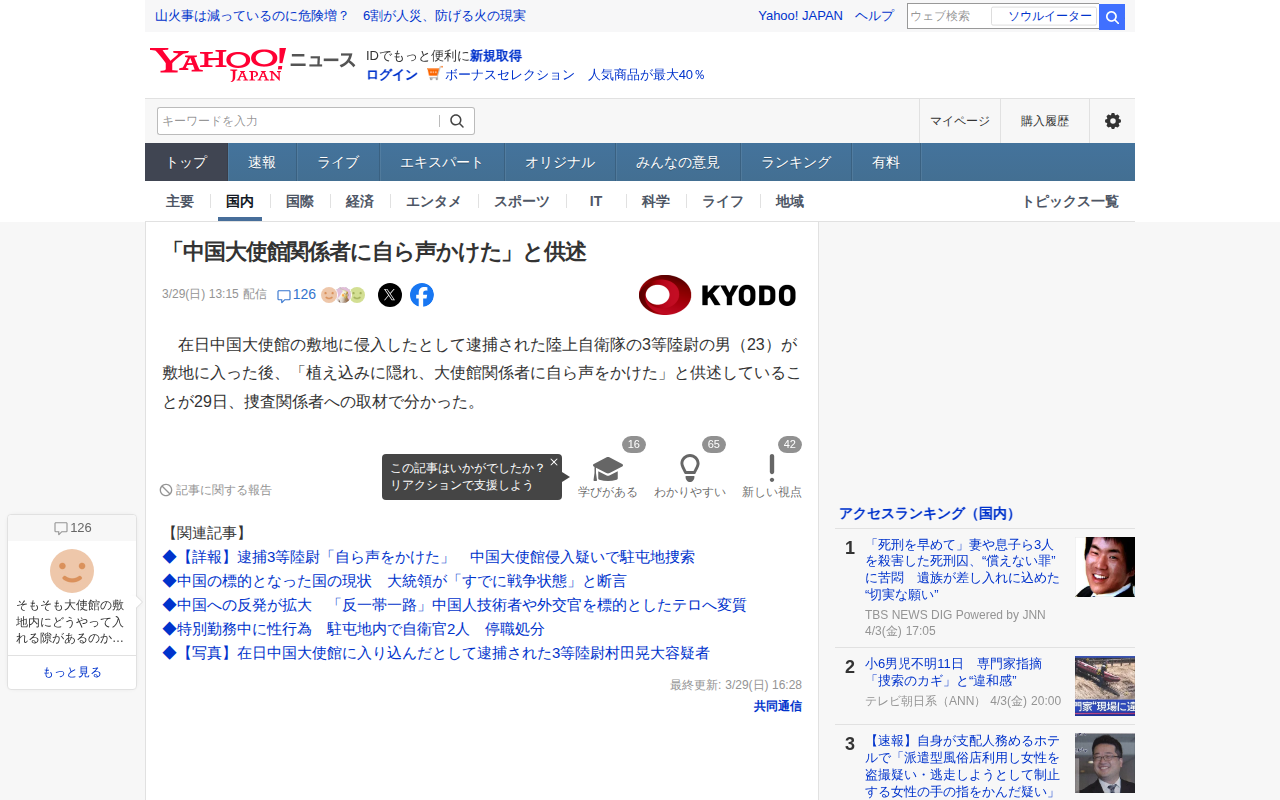Open the ヘルプ link
Image resolution: width=1280 pixels, height=800 pixels.
pyautogui.click(x=875, y=16)
